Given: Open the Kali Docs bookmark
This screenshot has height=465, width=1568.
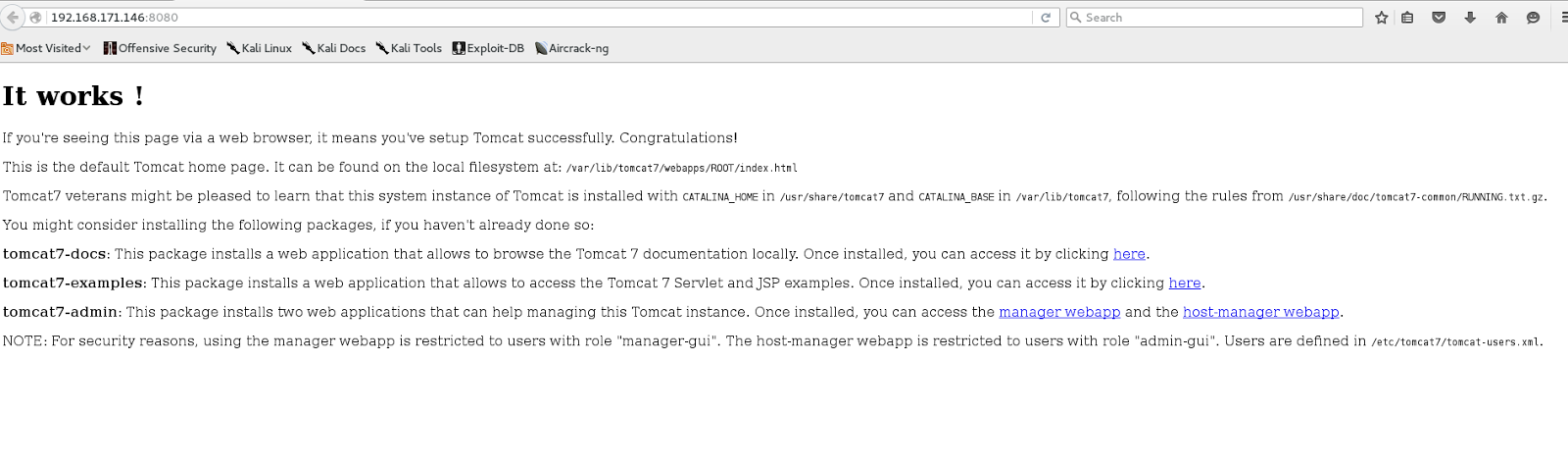Looking at the screenshot, I should pyautogui.click(x=334, y=48).
